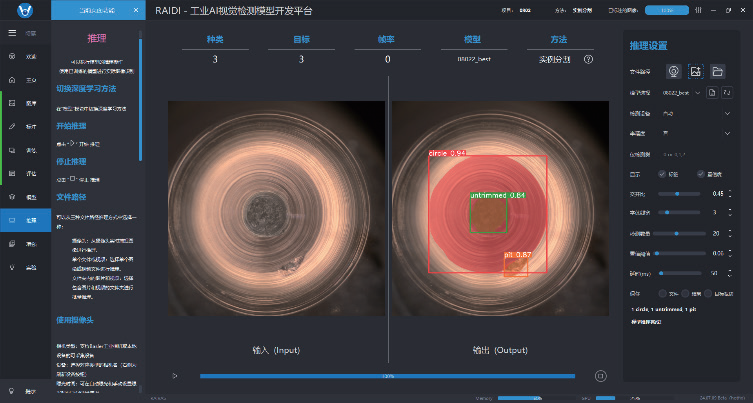
Task: Start inference with the play icon
Action: coord(175,376)
